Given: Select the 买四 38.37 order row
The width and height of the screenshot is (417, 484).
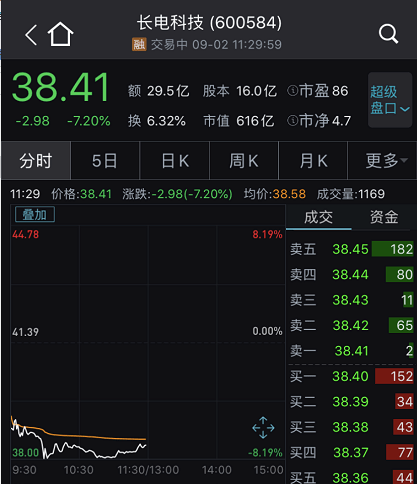Looking at the screenshot, I should click(x=352, y=453).
